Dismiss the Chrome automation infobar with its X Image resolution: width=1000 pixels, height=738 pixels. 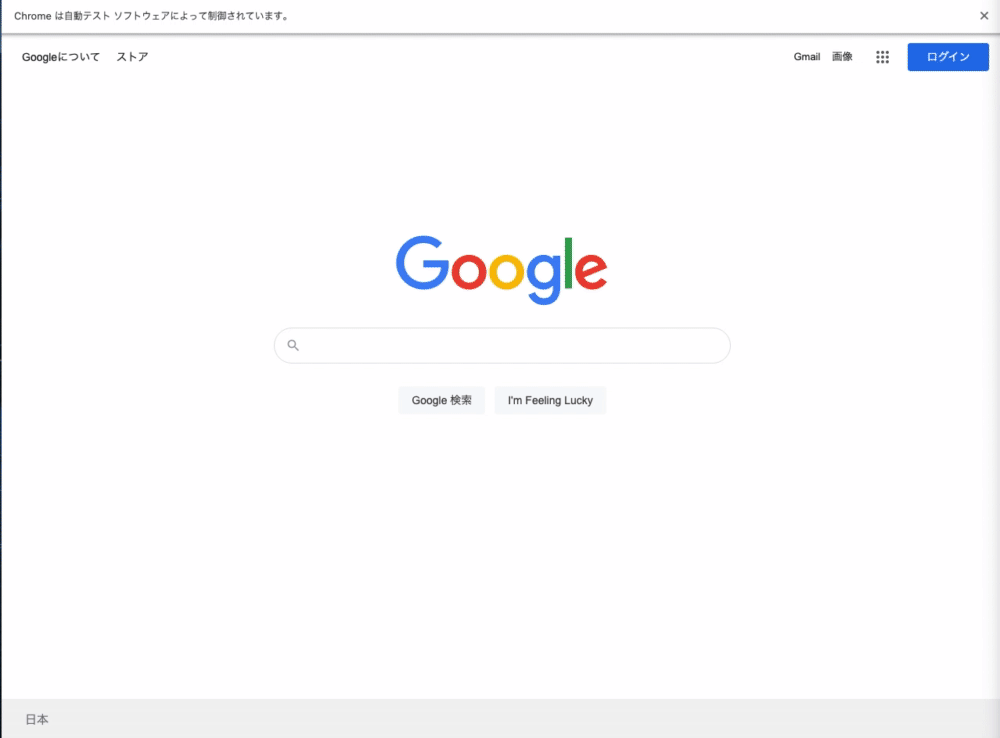tap(983, 16)
